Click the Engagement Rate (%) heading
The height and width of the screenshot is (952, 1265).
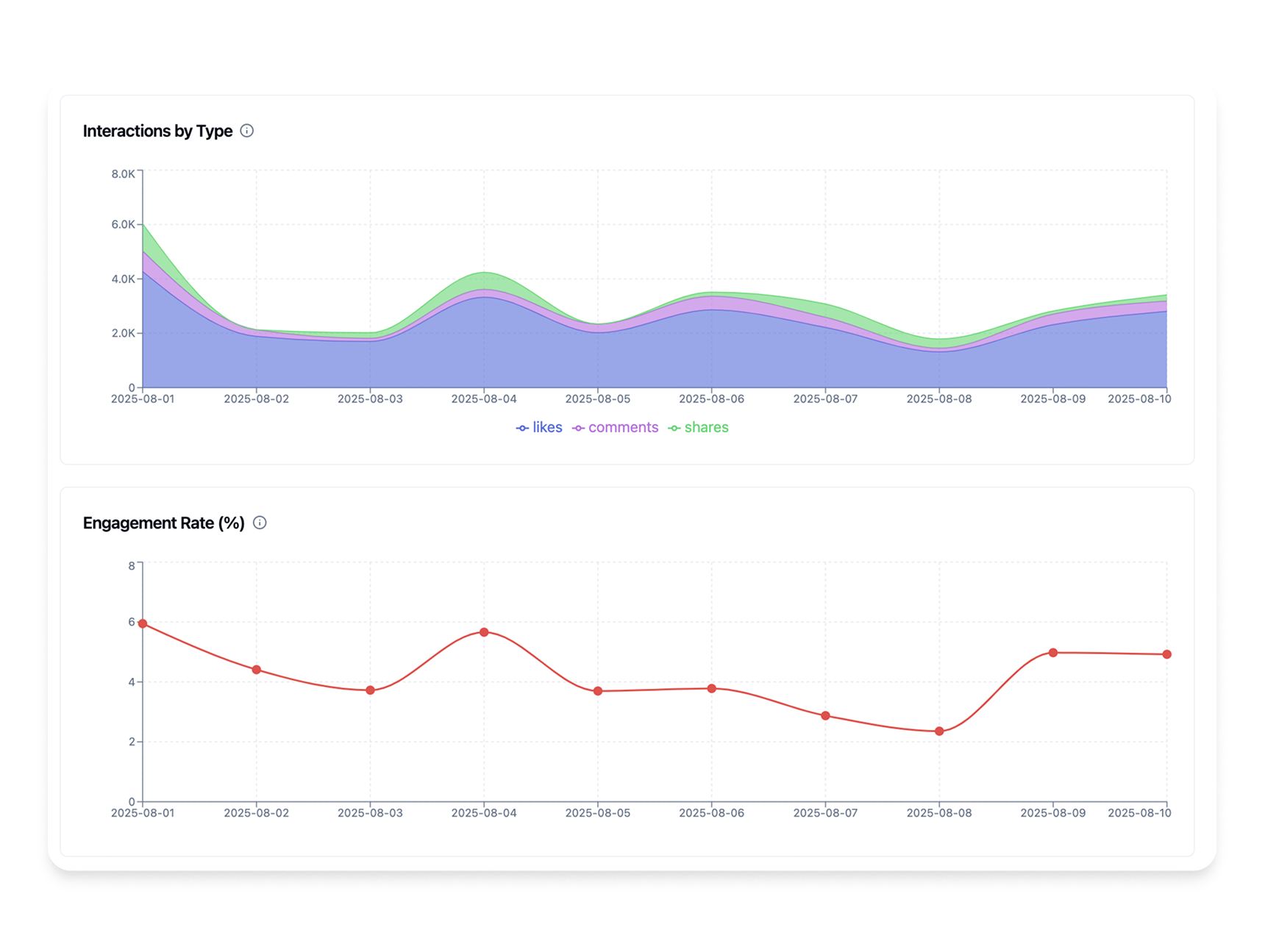(163, 523)
